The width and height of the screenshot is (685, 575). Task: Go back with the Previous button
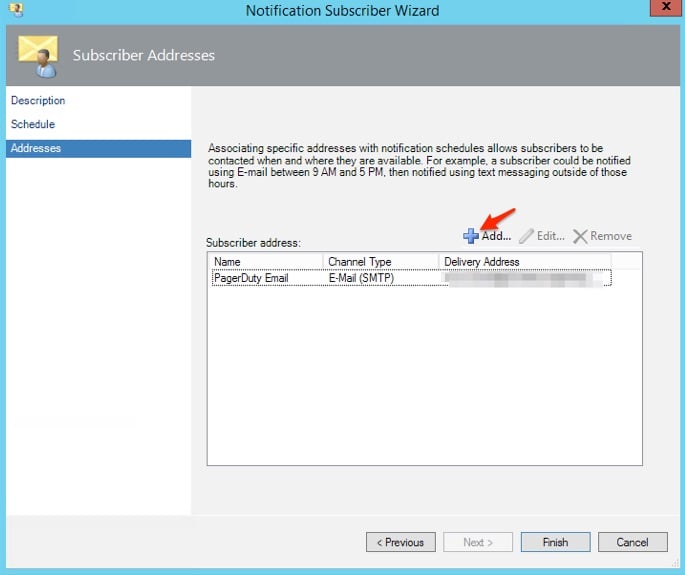401,542
